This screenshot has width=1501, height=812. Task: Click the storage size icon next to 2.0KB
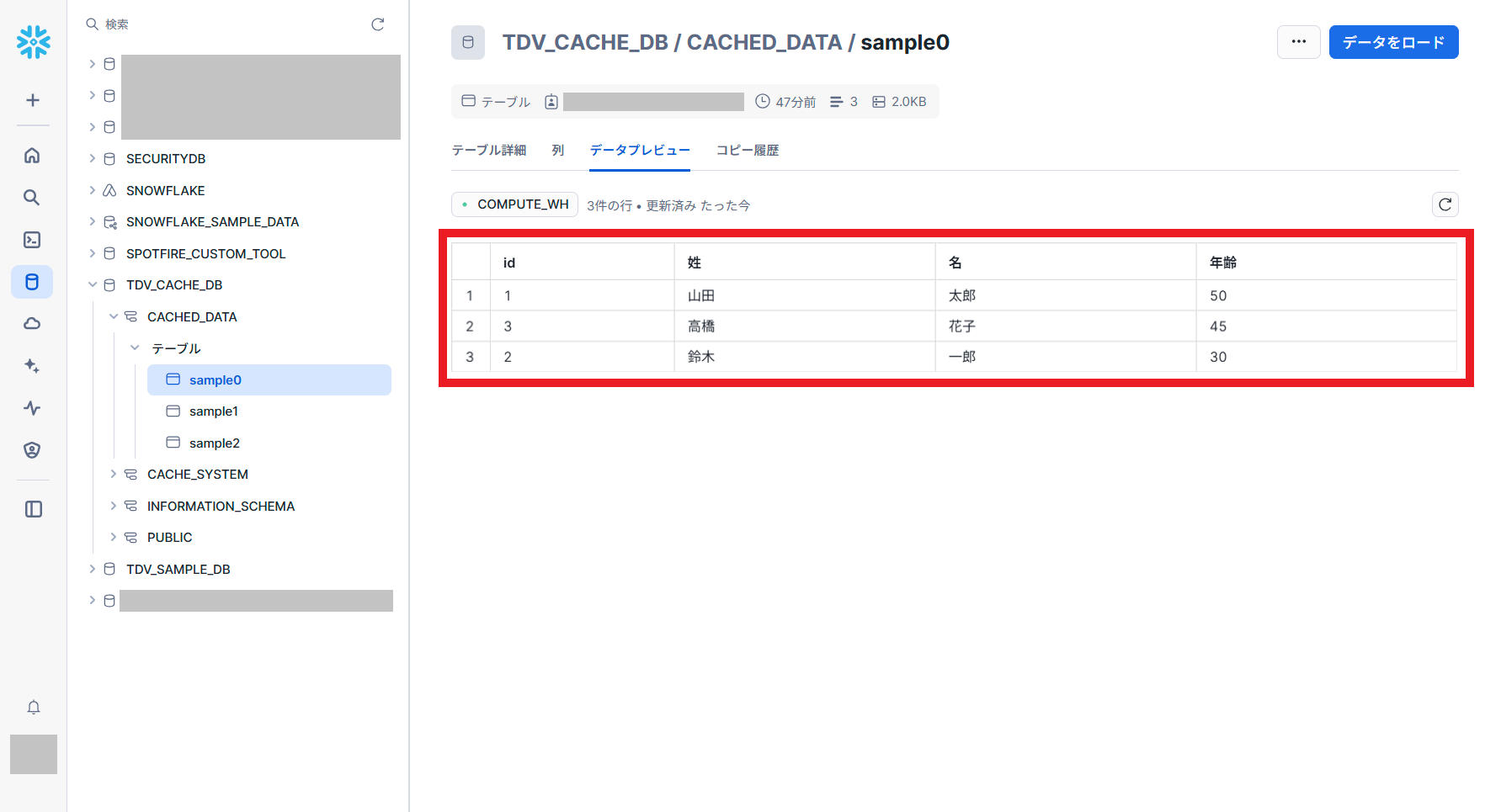click(879, 102)
